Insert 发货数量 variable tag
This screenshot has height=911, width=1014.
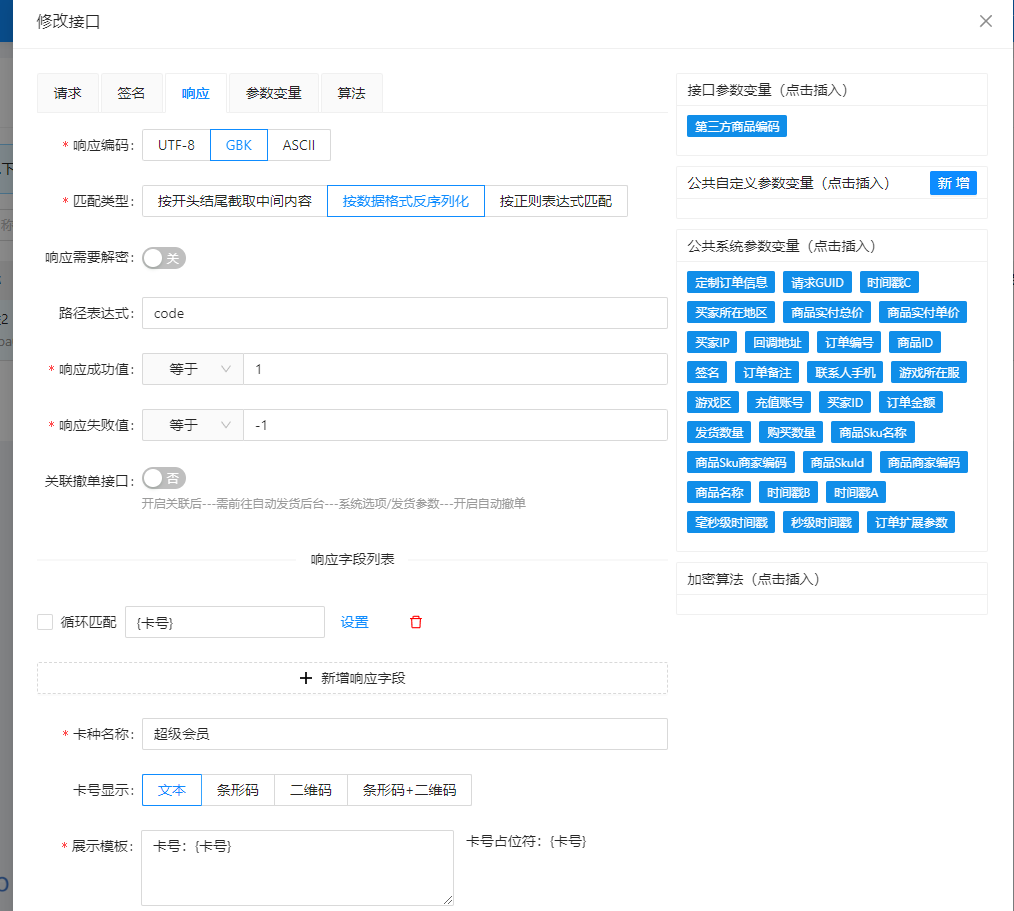pyautogui.click(x=719, y=433)
